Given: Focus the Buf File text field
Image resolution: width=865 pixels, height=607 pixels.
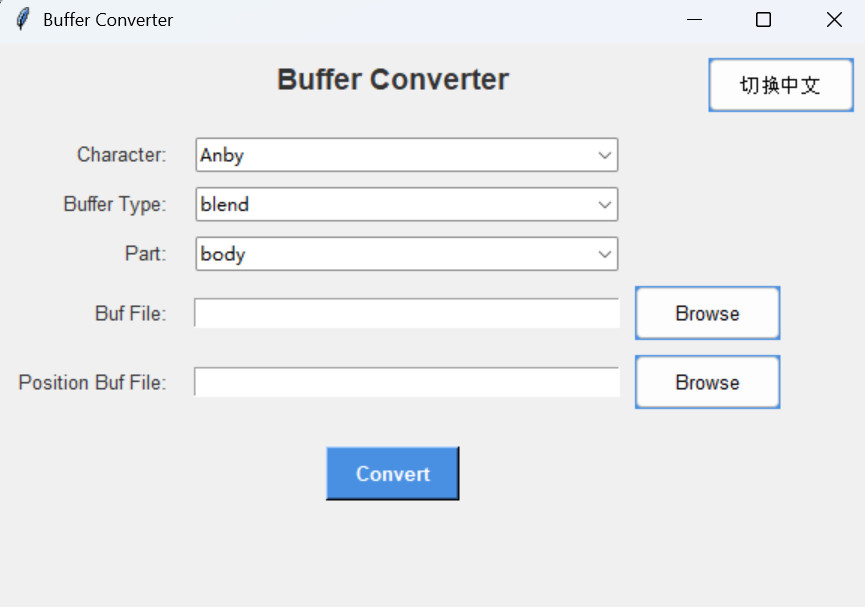Looking at the screenshot, I should (406, 314).
